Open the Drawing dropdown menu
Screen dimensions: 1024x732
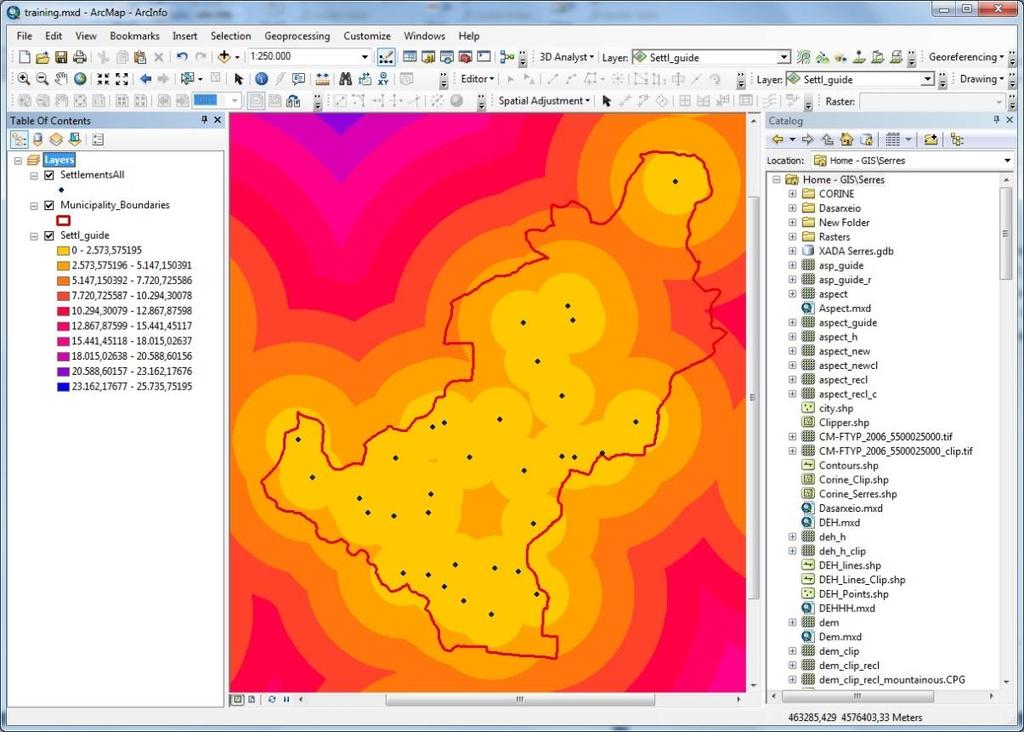tap(982, 79)
